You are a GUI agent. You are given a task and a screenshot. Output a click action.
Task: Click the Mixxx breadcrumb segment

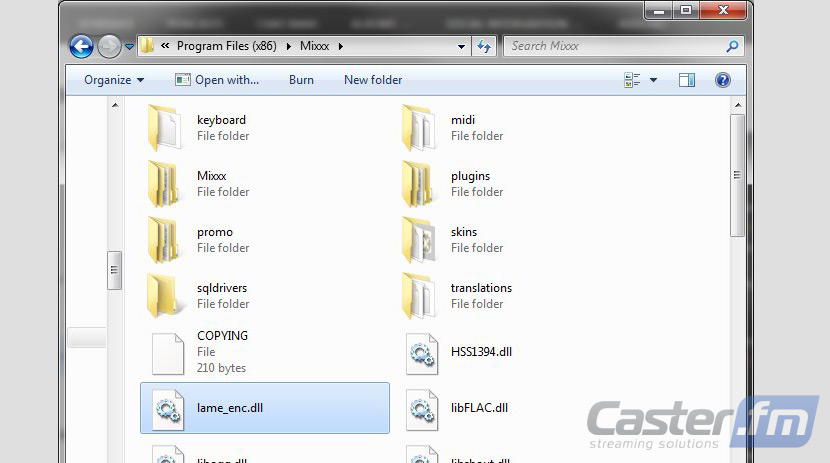point(314,46)
